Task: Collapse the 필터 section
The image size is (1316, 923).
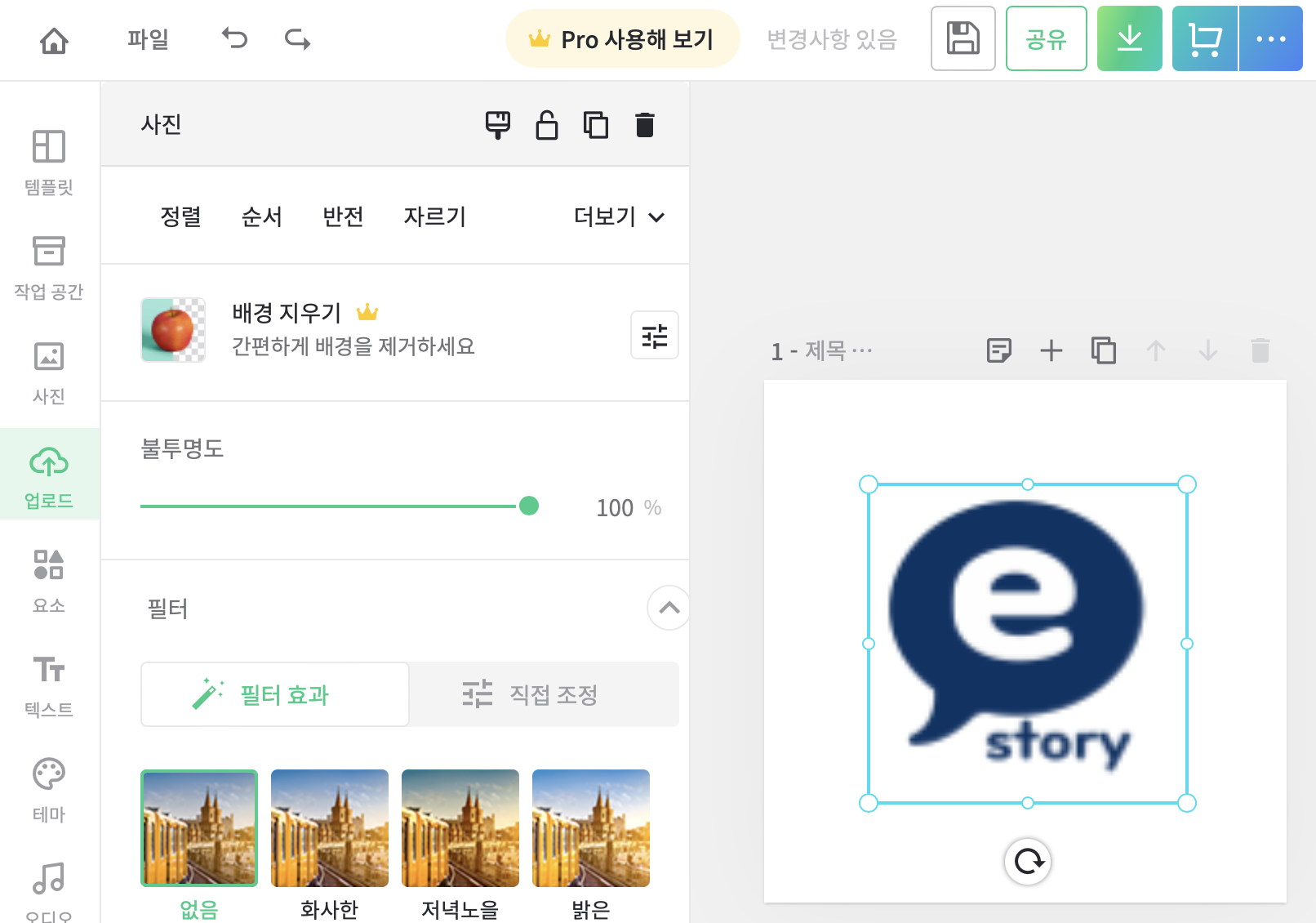Action: point(668,608)
